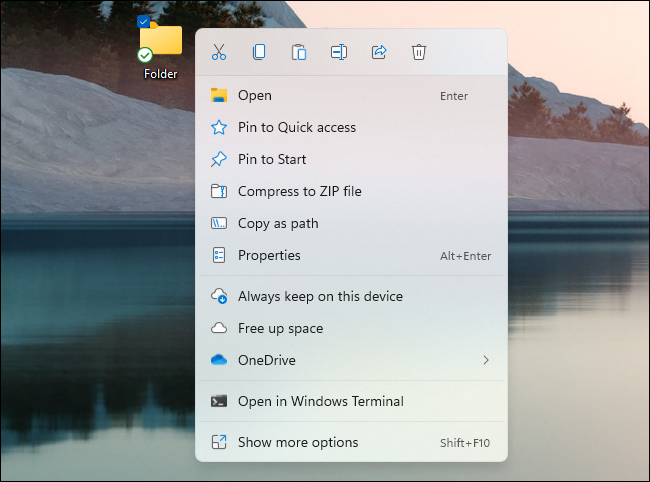The image size is (650, 482).
Task: Open folder Properties
Action: click(x=269, y=256)
